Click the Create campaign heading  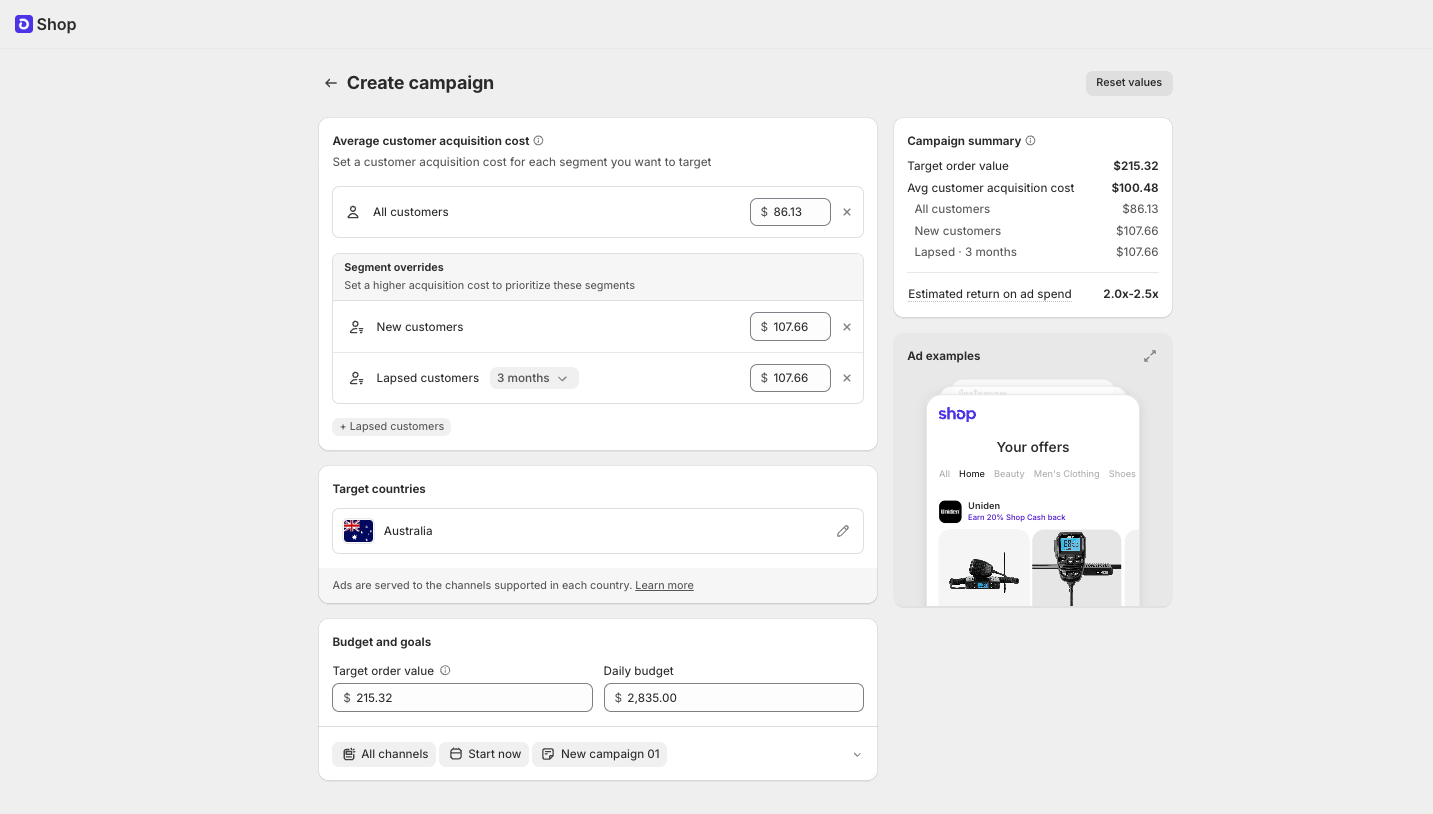coord(420,83)
